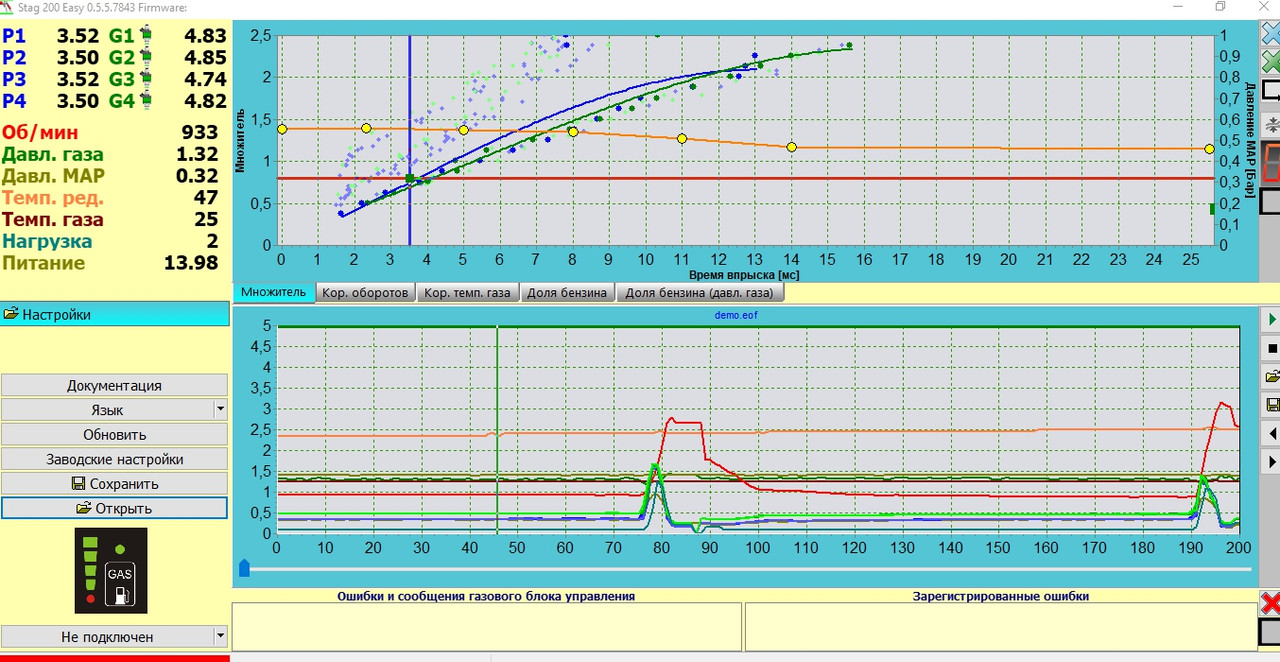
Task: Select the Доля бензина (давл. газа) tab
Action: pyautogui.click(x=701, y=293)
